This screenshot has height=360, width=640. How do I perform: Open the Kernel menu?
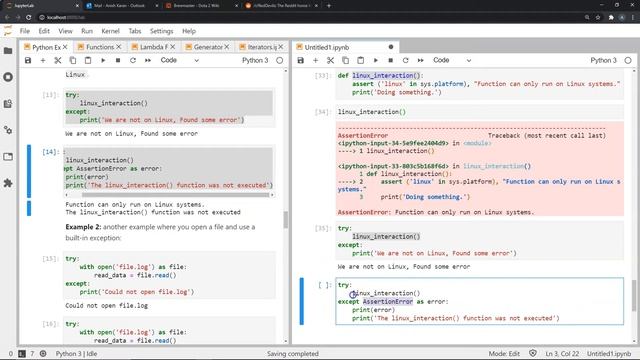tap(111, 31)
